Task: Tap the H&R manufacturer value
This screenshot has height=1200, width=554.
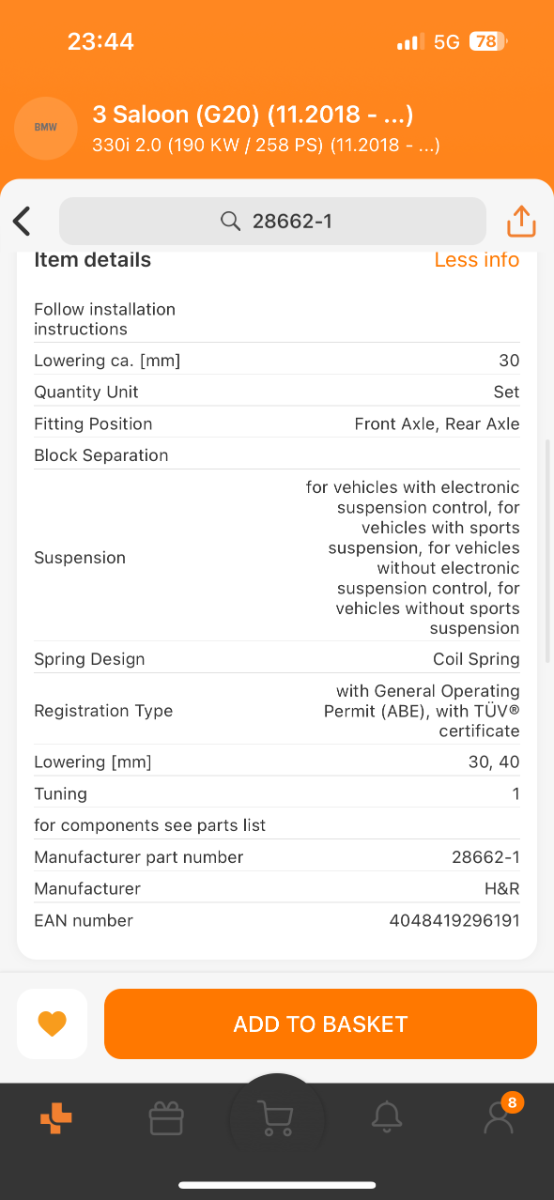Action: tap(502, 888)
